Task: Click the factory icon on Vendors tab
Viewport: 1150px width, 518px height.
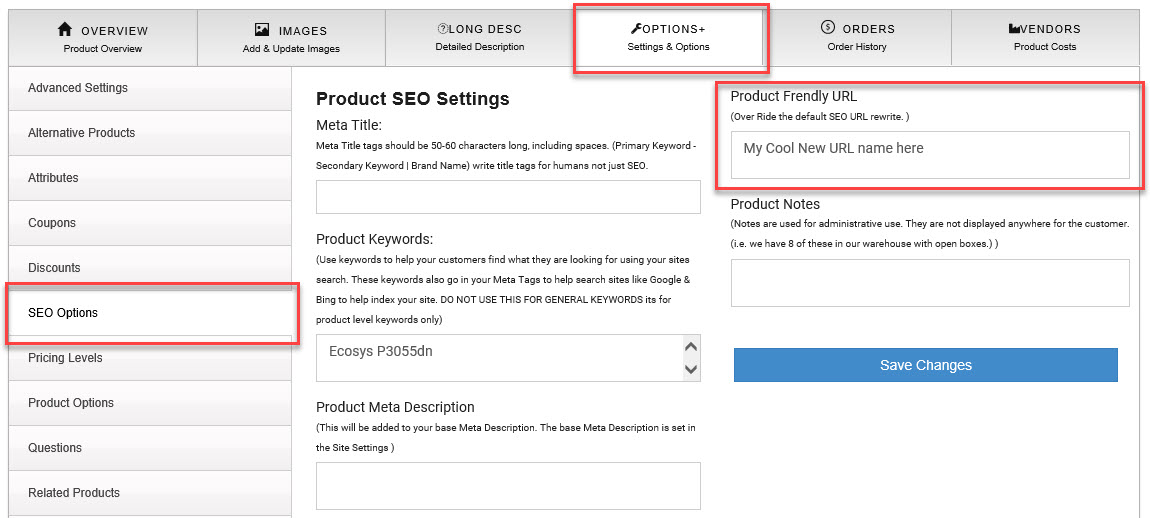Action: [1014, 29]
